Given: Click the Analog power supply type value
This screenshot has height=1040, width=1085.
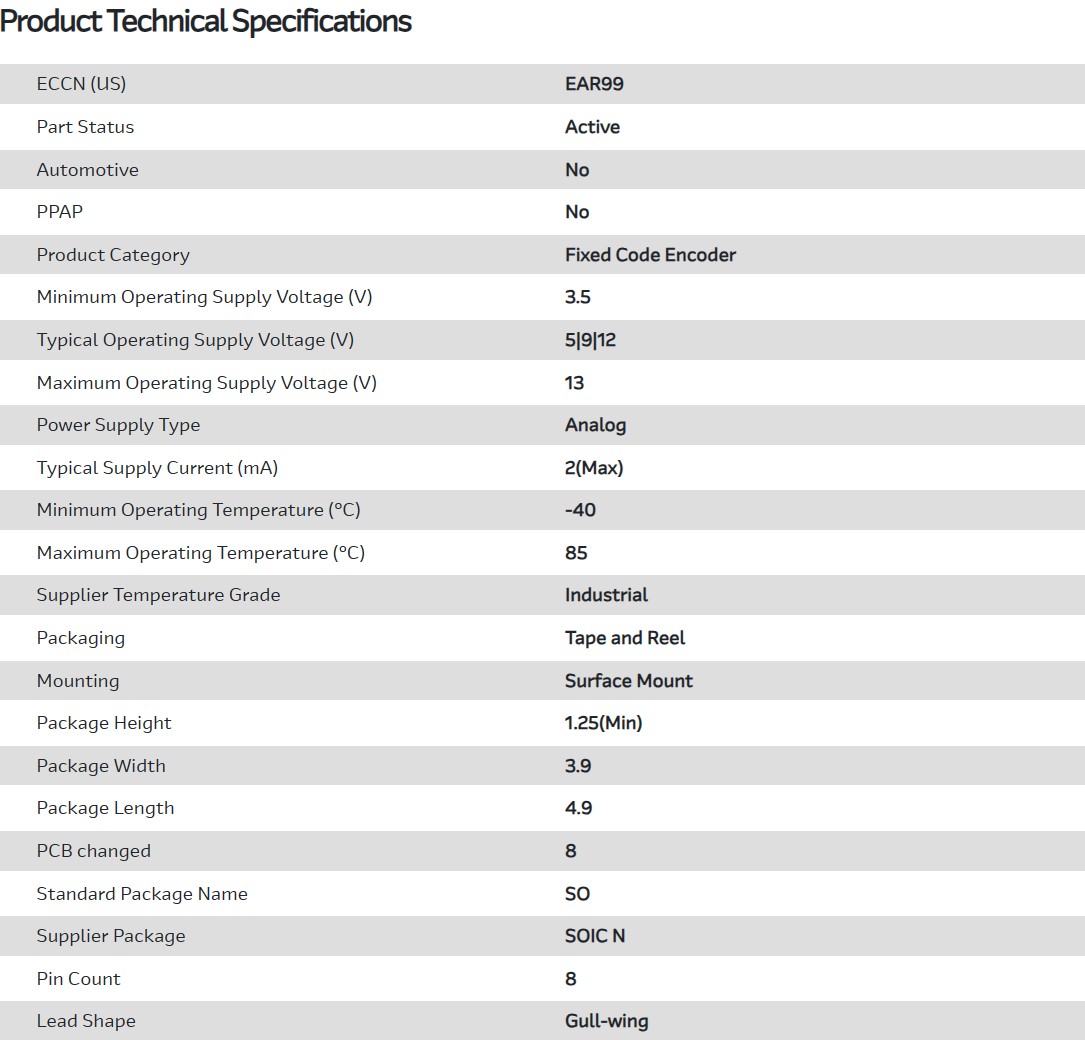Looking at the screenshot, I should (x=595, y=425).
